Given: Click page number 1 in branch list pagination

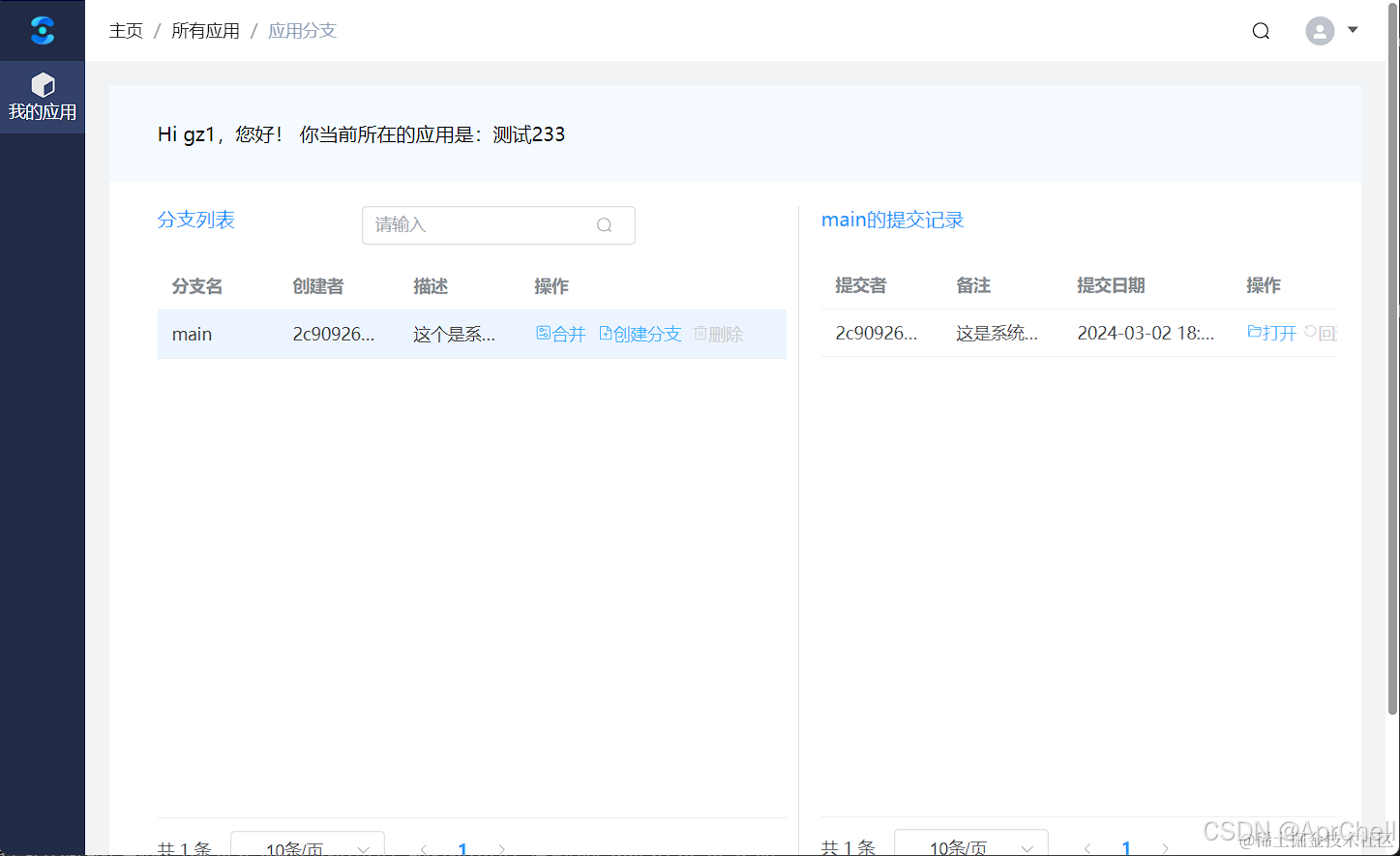Looking at the screenshot, I should [462, 846].
